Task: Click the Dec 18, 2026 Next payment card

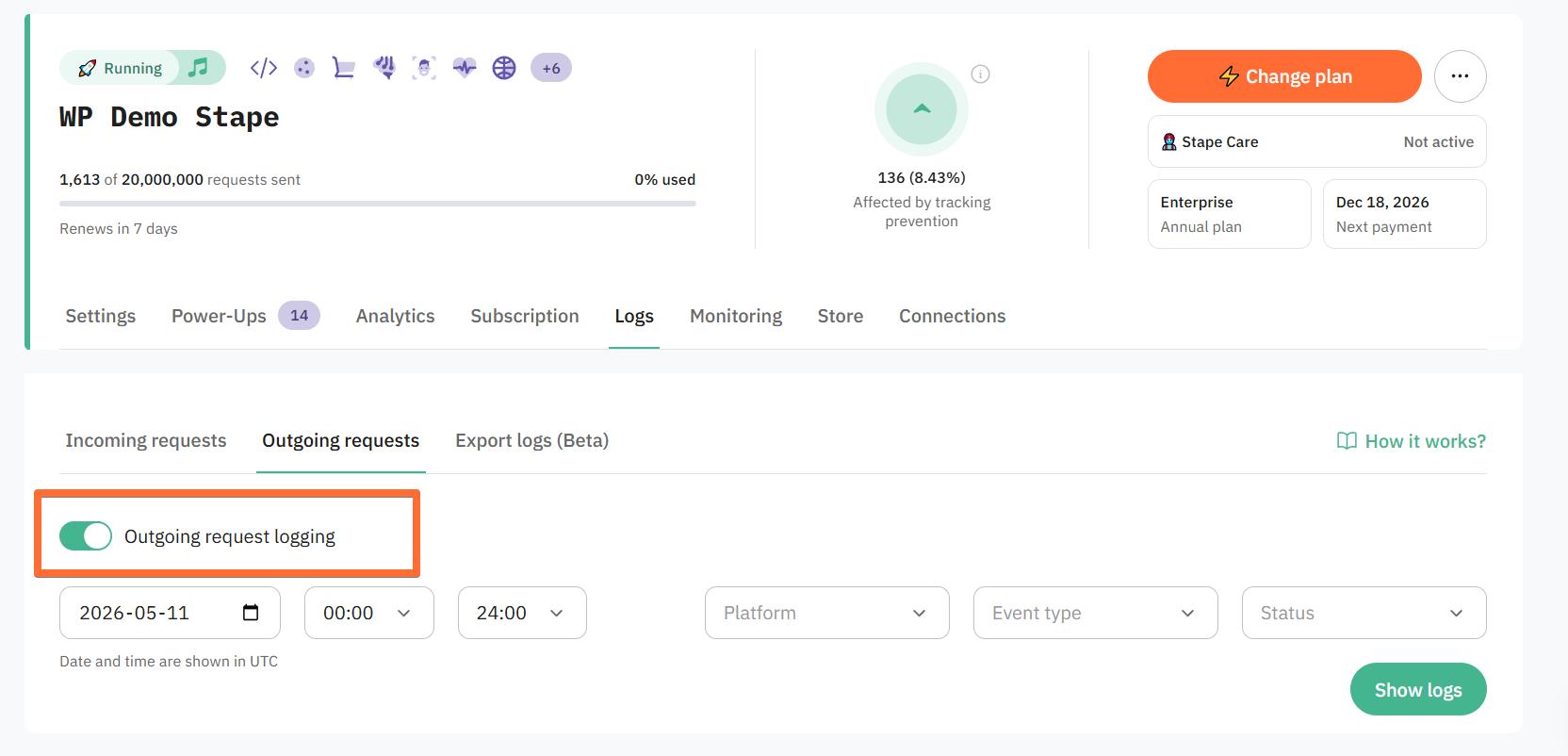Action: click(x=1405, y=214)
